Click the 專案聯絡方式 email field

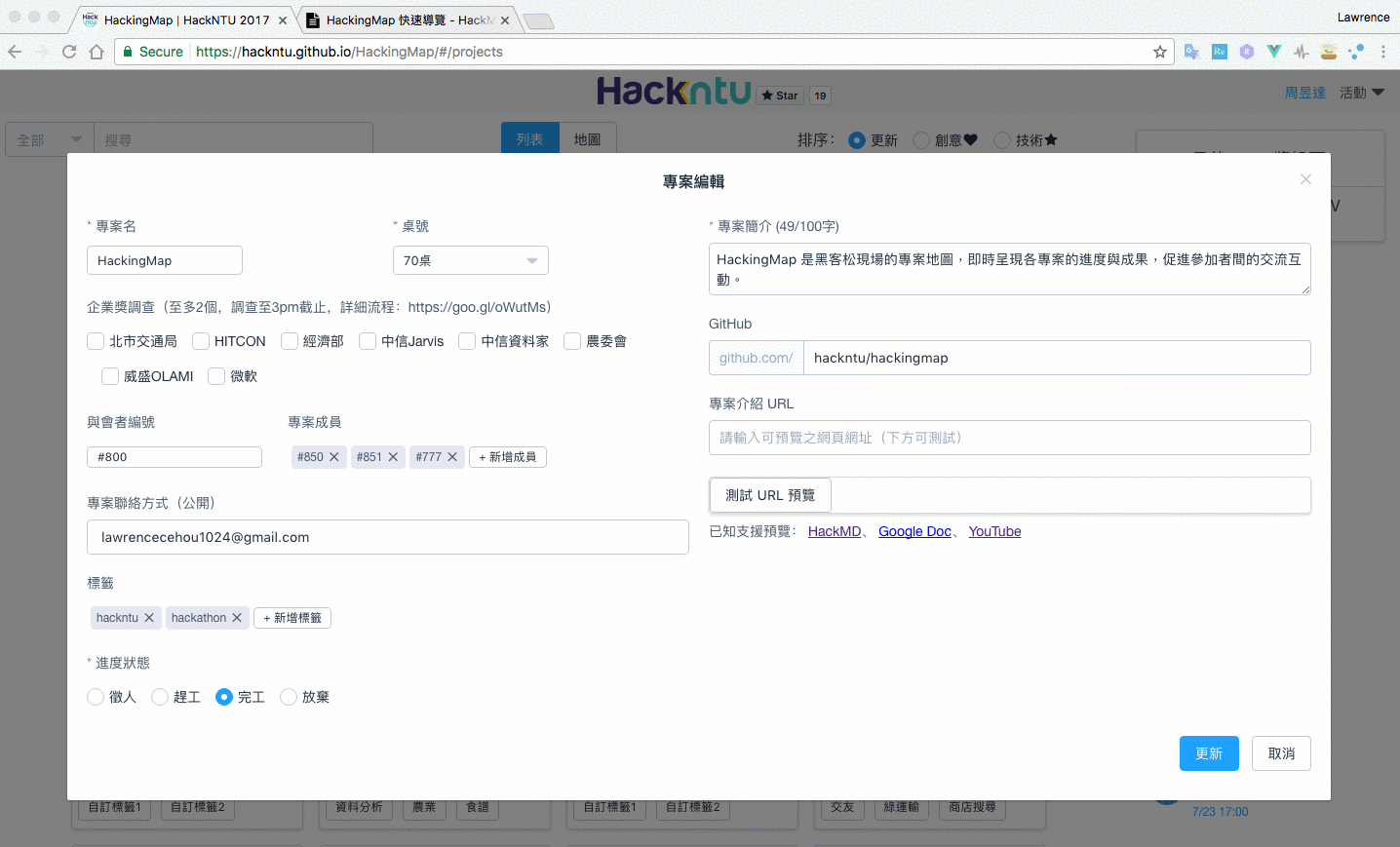click(x=388, y=537)
